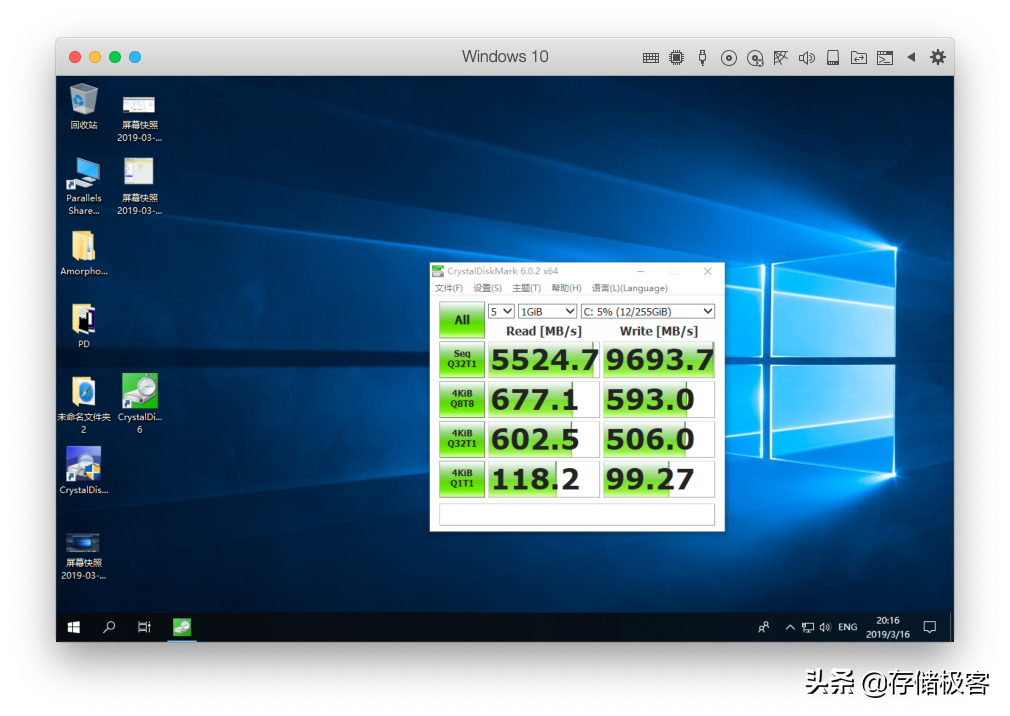This screenshot has height=716, width=1010.
Task: Open the shared folders icon in toolbar
Action: [859, 58]
